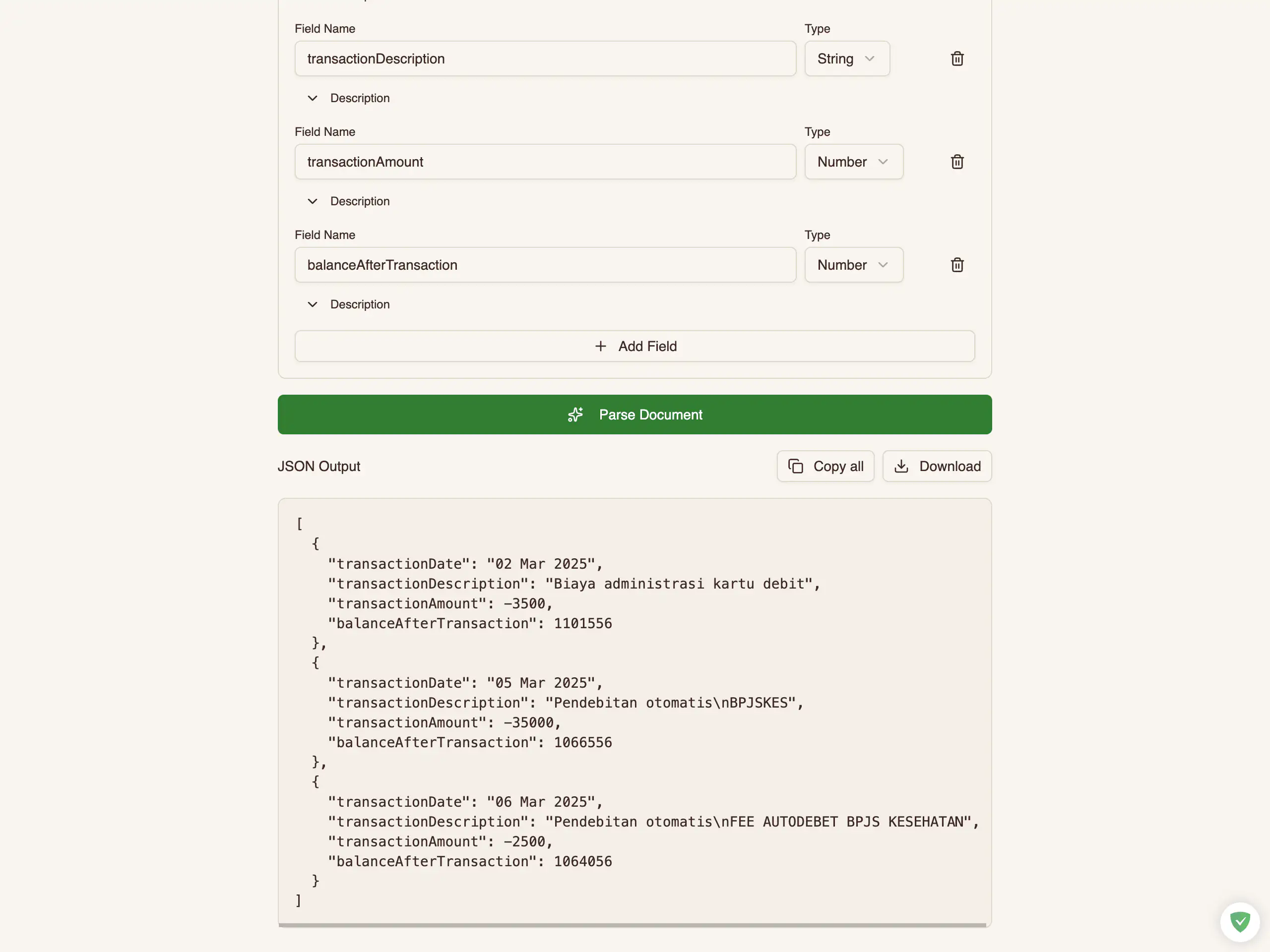Click the -3500 transaction amount value

click(x=524, y=604)
